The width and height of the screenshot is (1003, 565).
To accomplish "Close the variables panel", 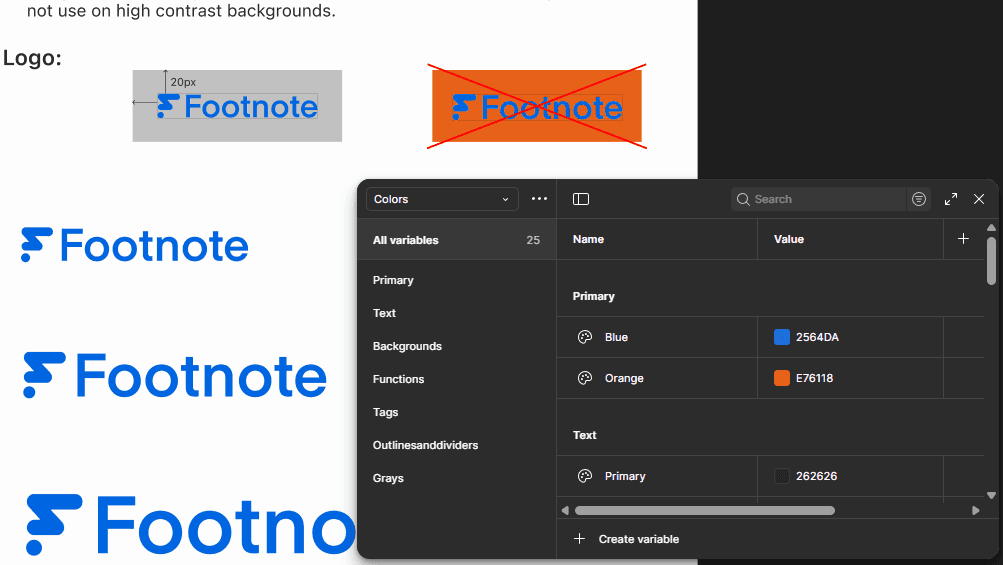I will tap(979, 199).
